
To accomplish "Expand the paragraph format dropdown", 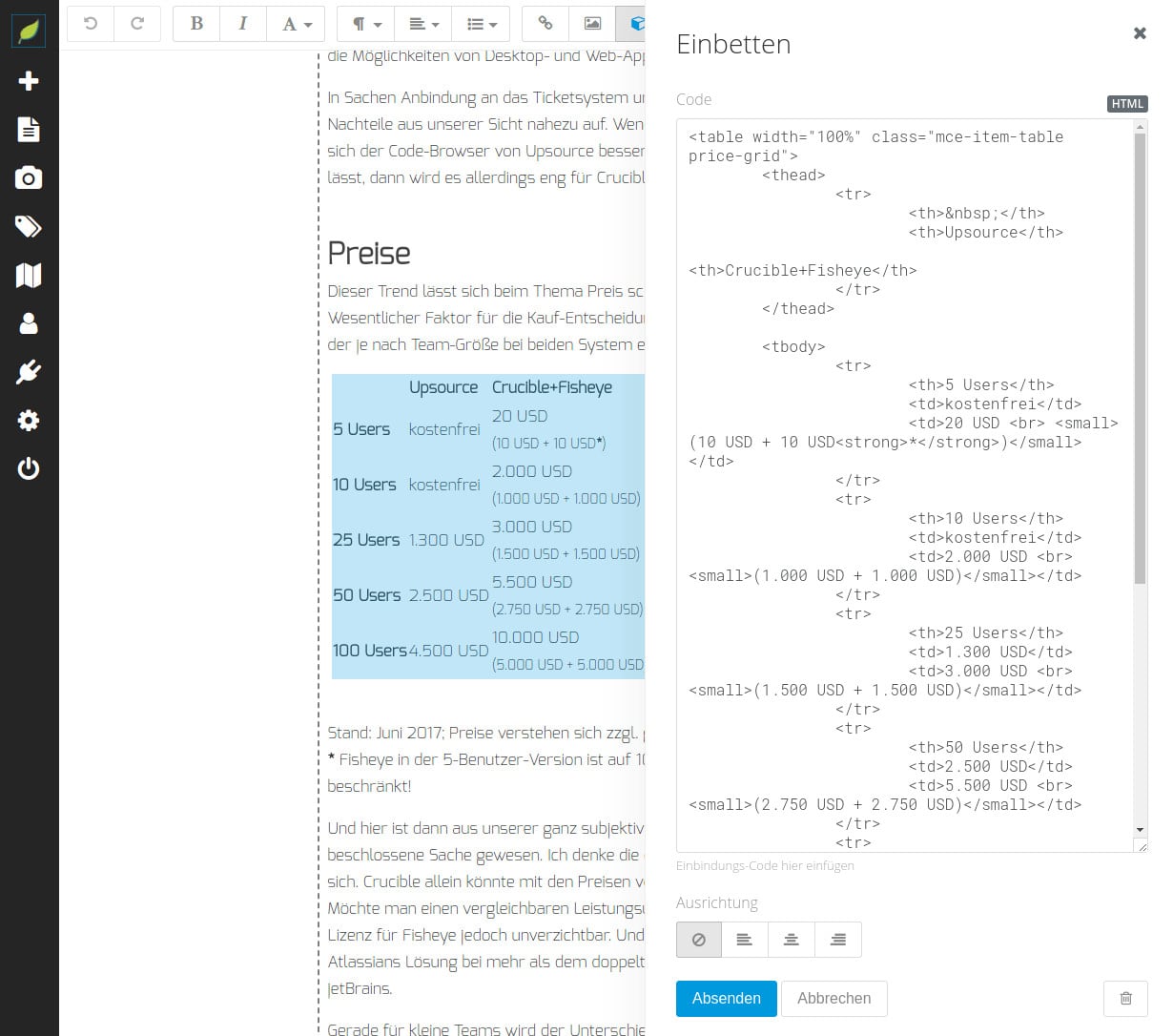I will click(365, 23).
